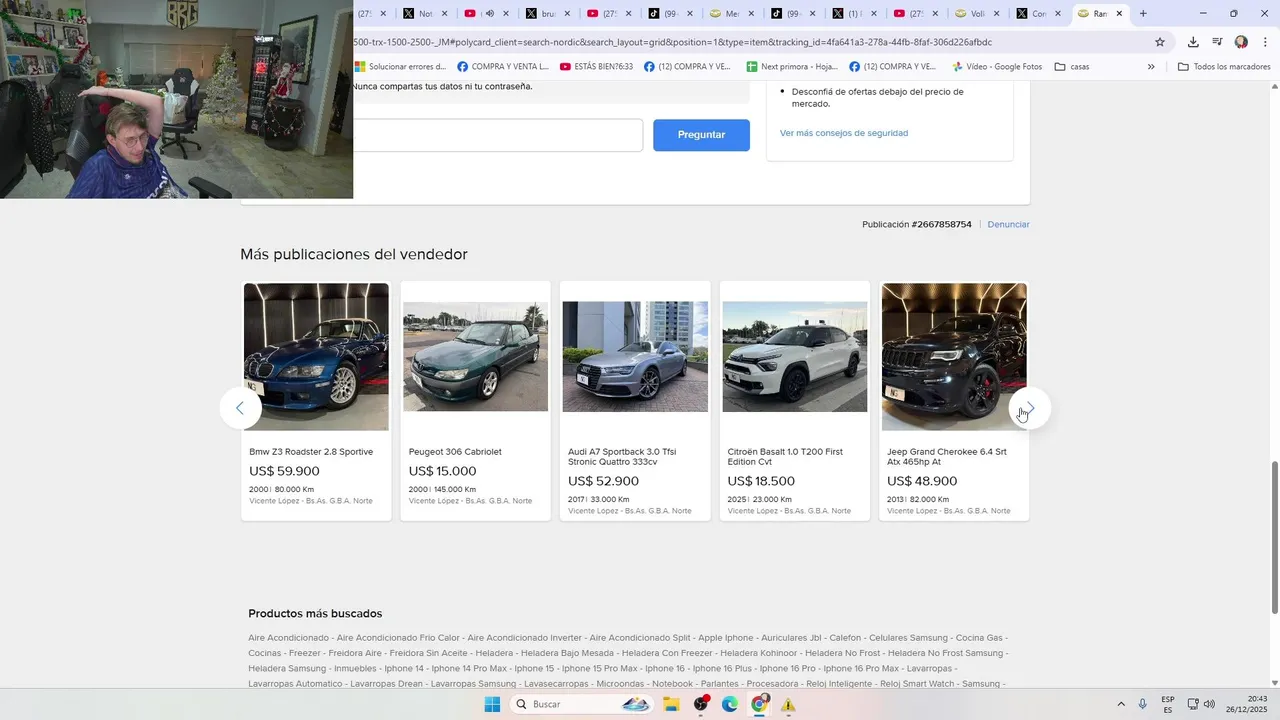Open the Windows Start menu
1280x720 pixels.
[x=492, y=704]
